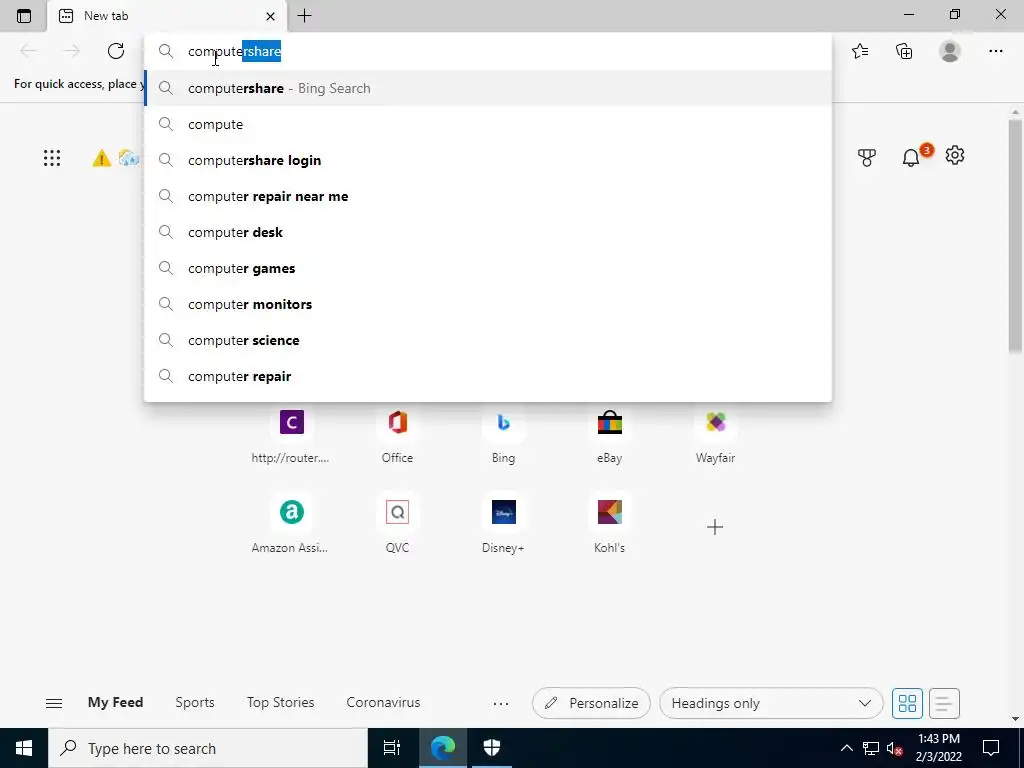Open the app launcher grid icon
Viewport: 1024px width, 768px height.
pos(52,158)
